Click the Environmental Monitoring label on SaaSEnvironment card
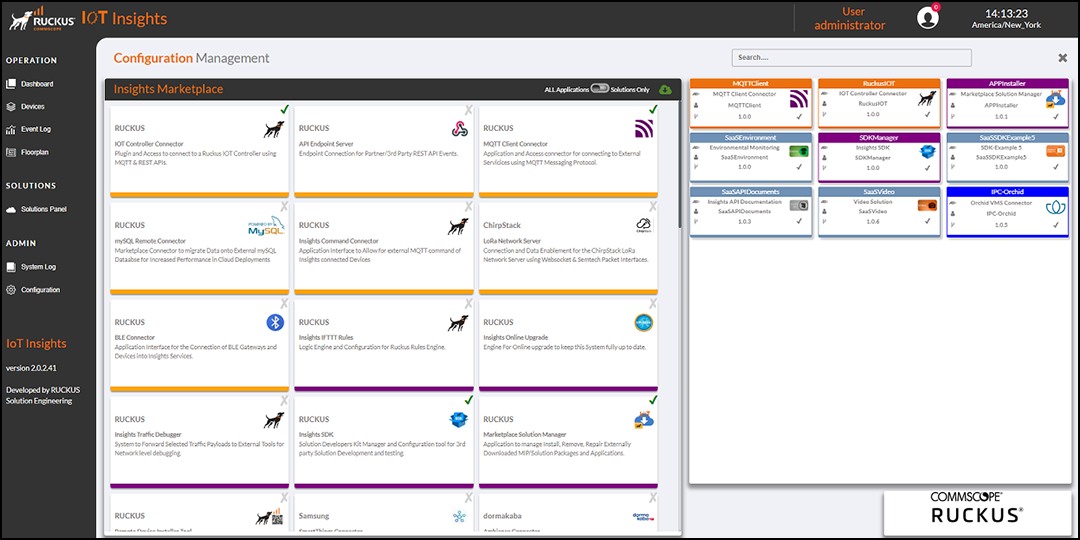Screen dimensions: 1080x540 [x=745, y=147]
